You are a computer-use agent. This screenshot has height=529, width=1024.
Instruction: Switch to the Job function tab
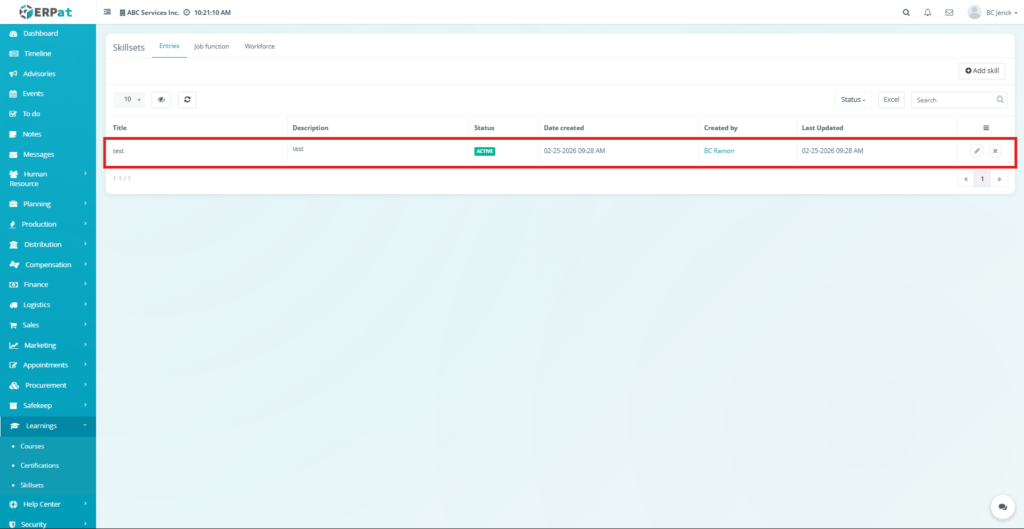click(211, 47)
